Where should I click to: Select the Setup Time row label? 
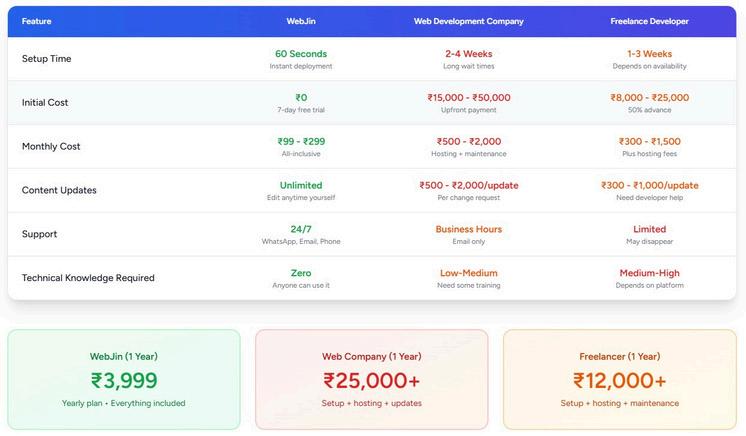[x=47, y=59]
